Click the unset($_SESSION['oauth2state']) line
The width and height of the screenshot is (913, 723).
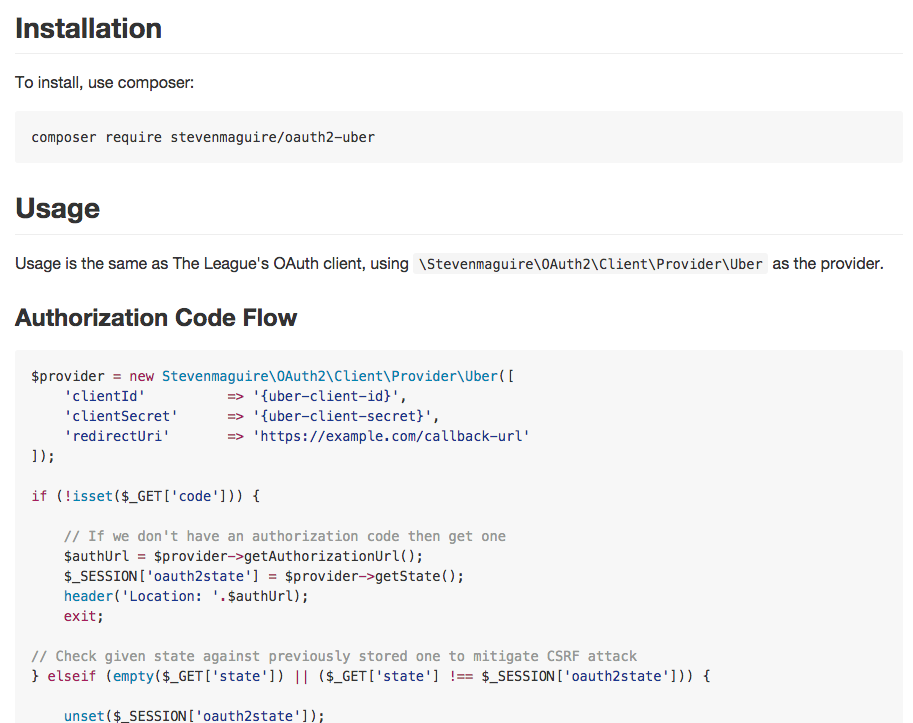[194, 715]
